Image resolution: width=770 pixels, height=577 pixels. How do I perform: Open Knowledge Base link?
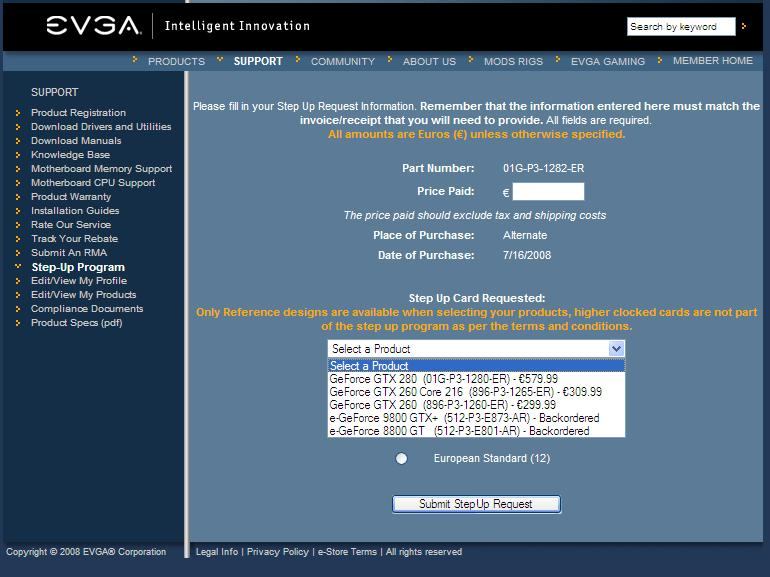point(70,155)
